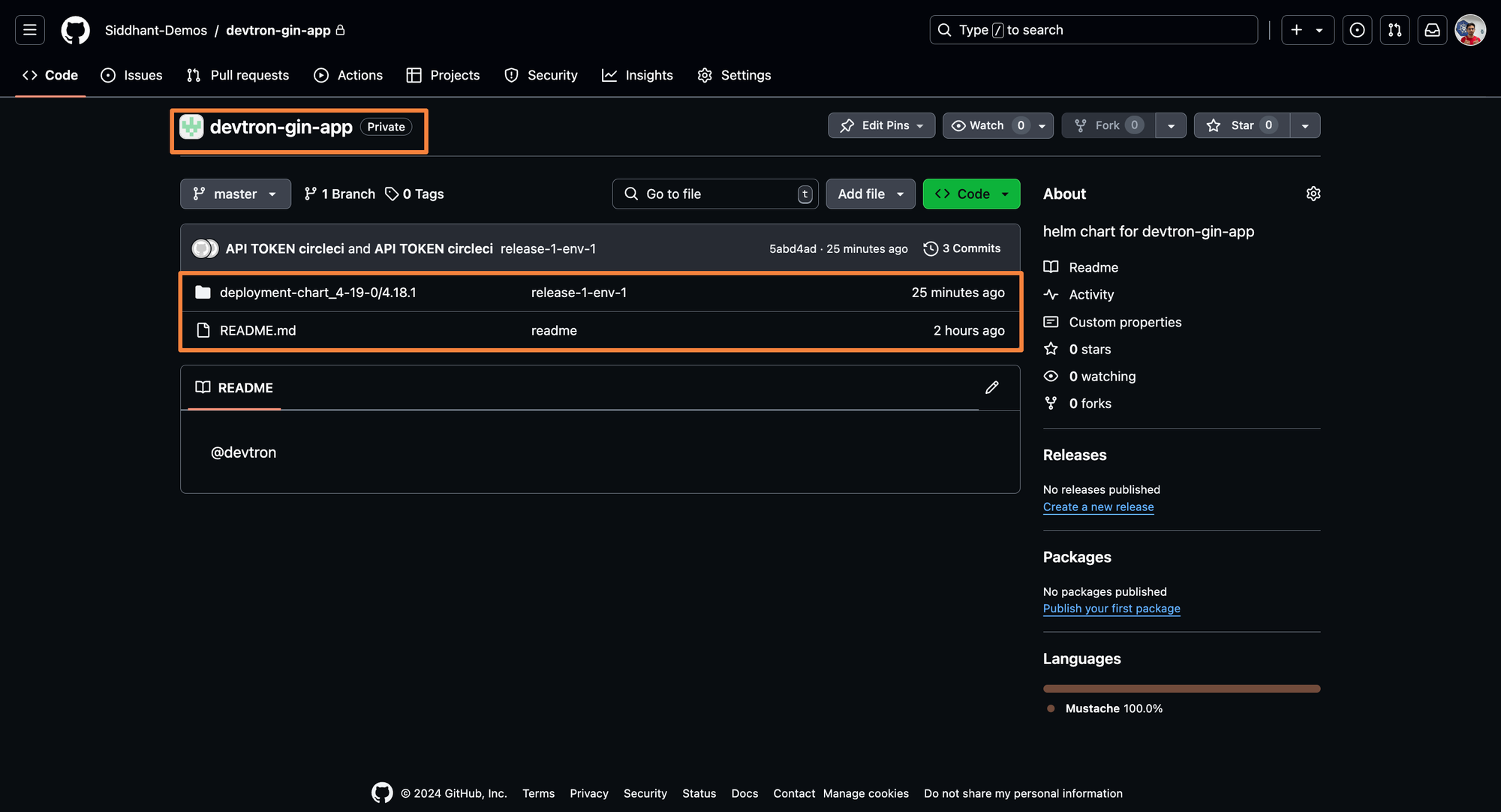Click the folder icon of deployment-chart row
Viewport: 1501px width, 812px height.
point(203,293)
